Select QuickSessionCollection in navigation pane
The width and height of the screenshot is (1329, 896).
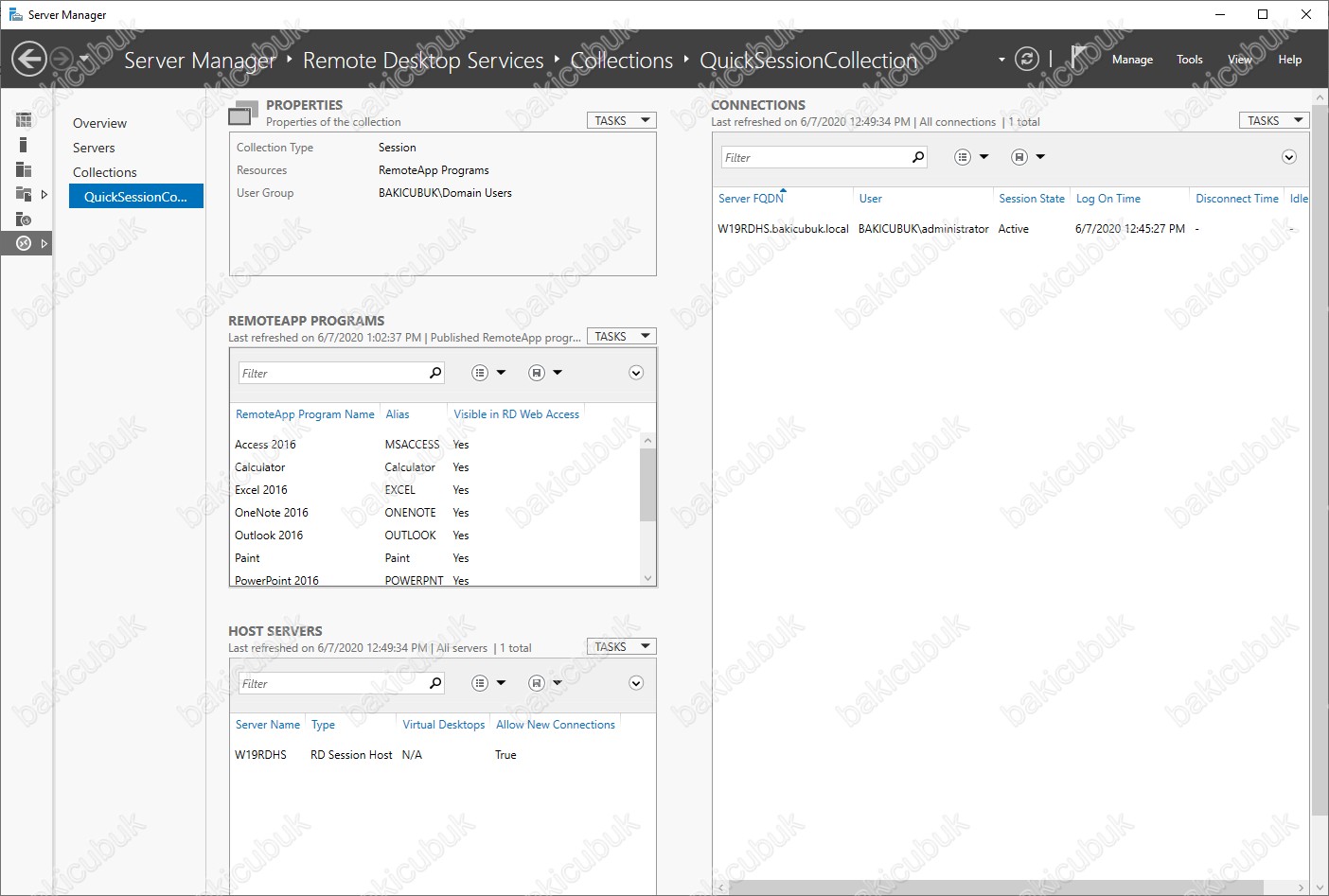pyautogui.click(x=136, y=196)
